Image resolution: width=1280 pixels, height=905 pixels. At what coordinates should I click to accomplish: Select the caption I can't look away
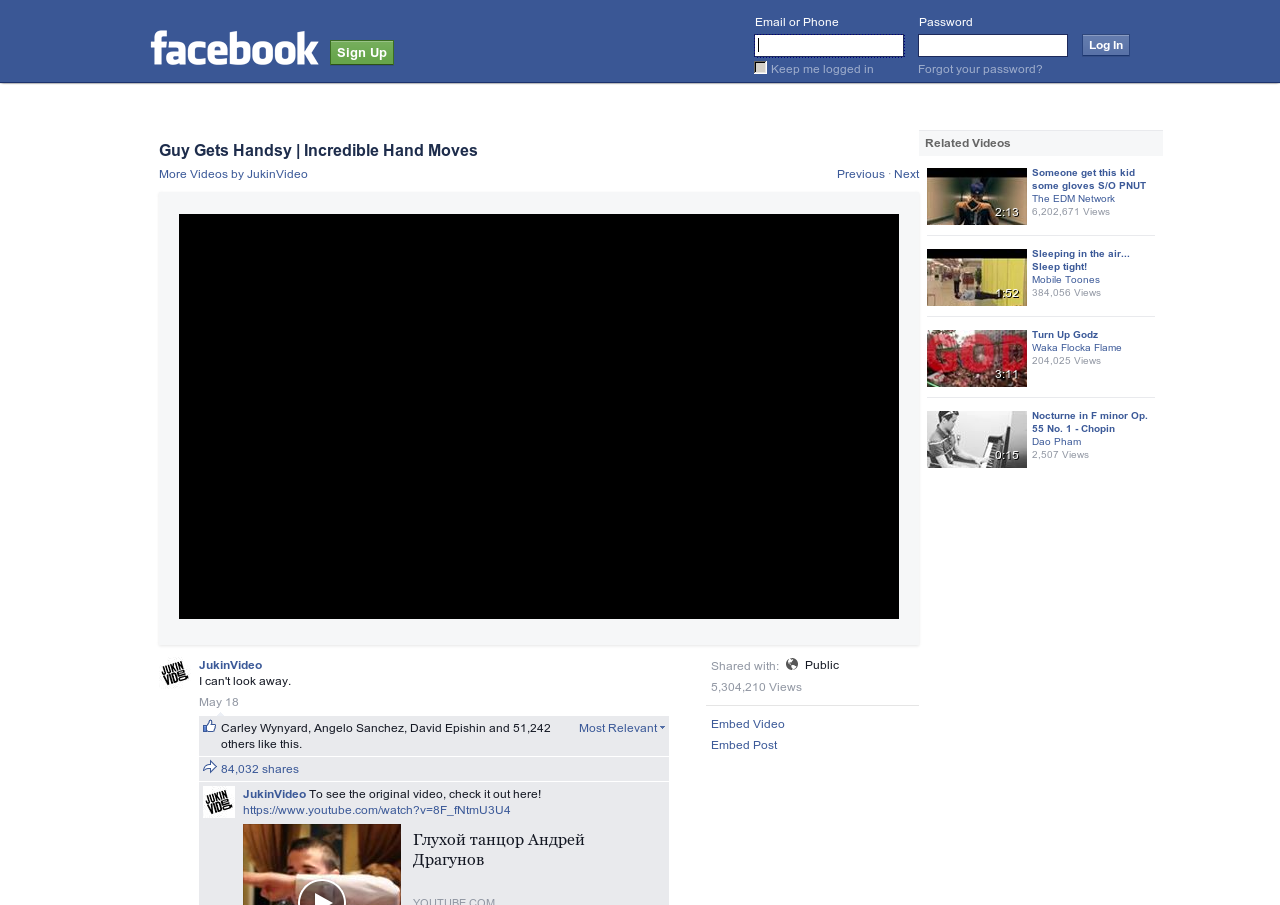(245, 681)
